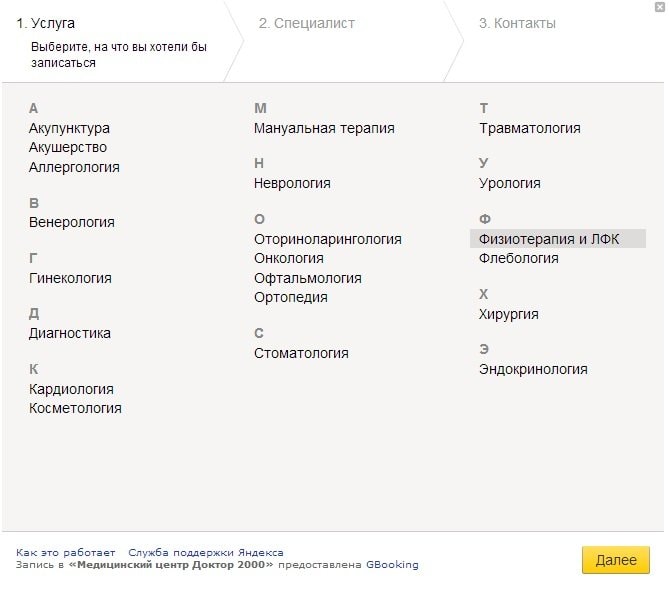Viewport: 669px width, 589px height.
Task: Select the Стоматология service
Action: tap(301, 353)
